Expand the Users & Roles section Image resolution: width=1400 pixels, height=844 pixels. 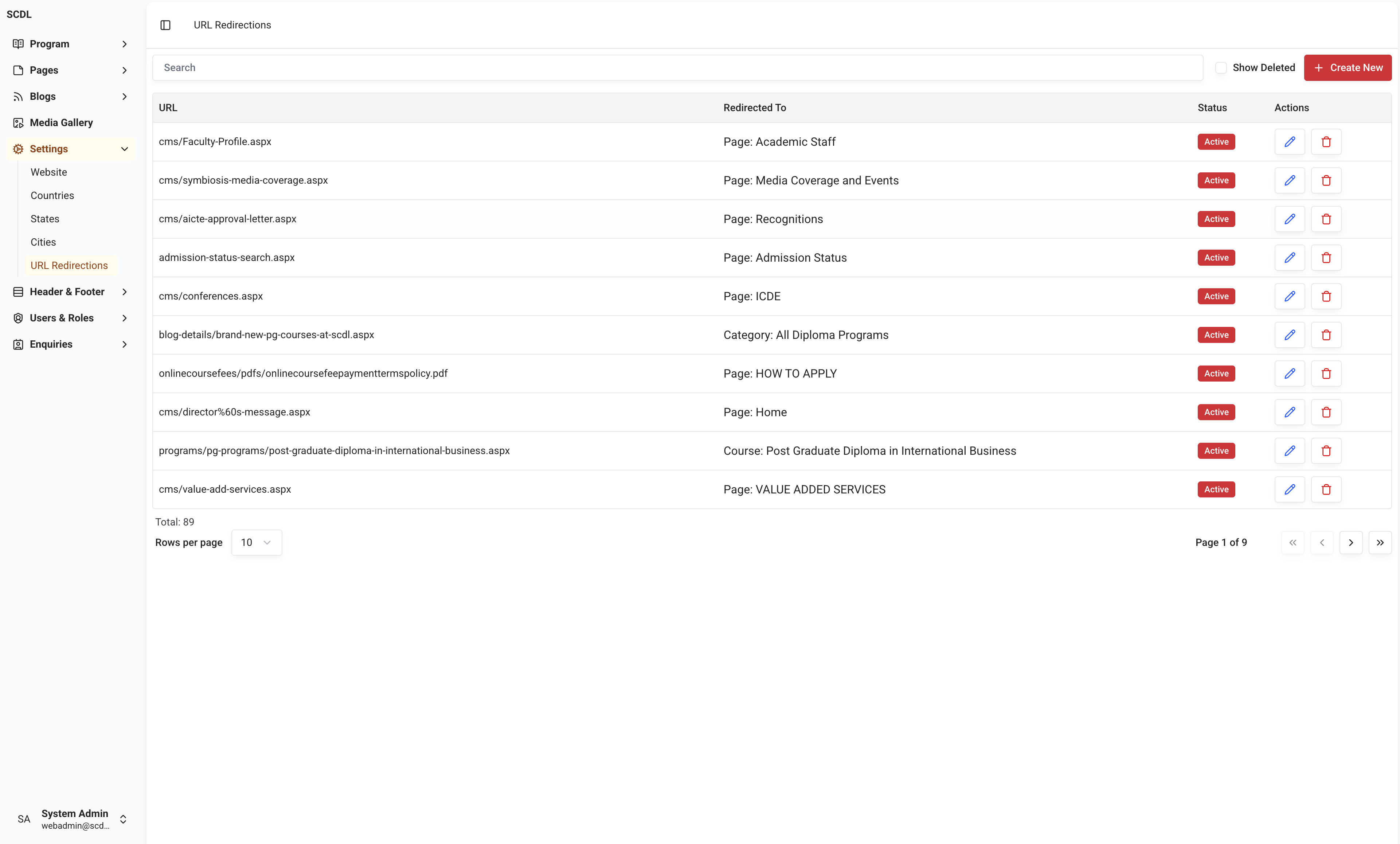(61, 318)
